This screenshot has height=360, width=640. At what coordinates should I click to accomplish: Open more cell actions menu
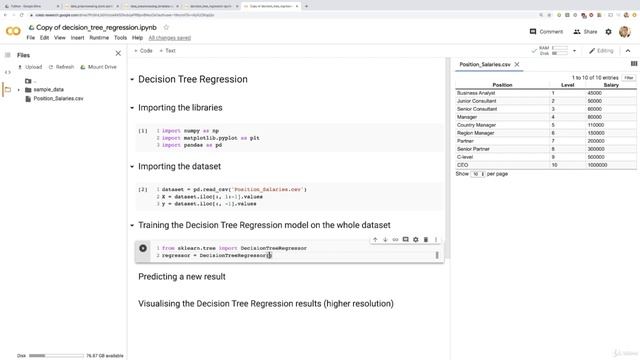(x=436, y=240)
